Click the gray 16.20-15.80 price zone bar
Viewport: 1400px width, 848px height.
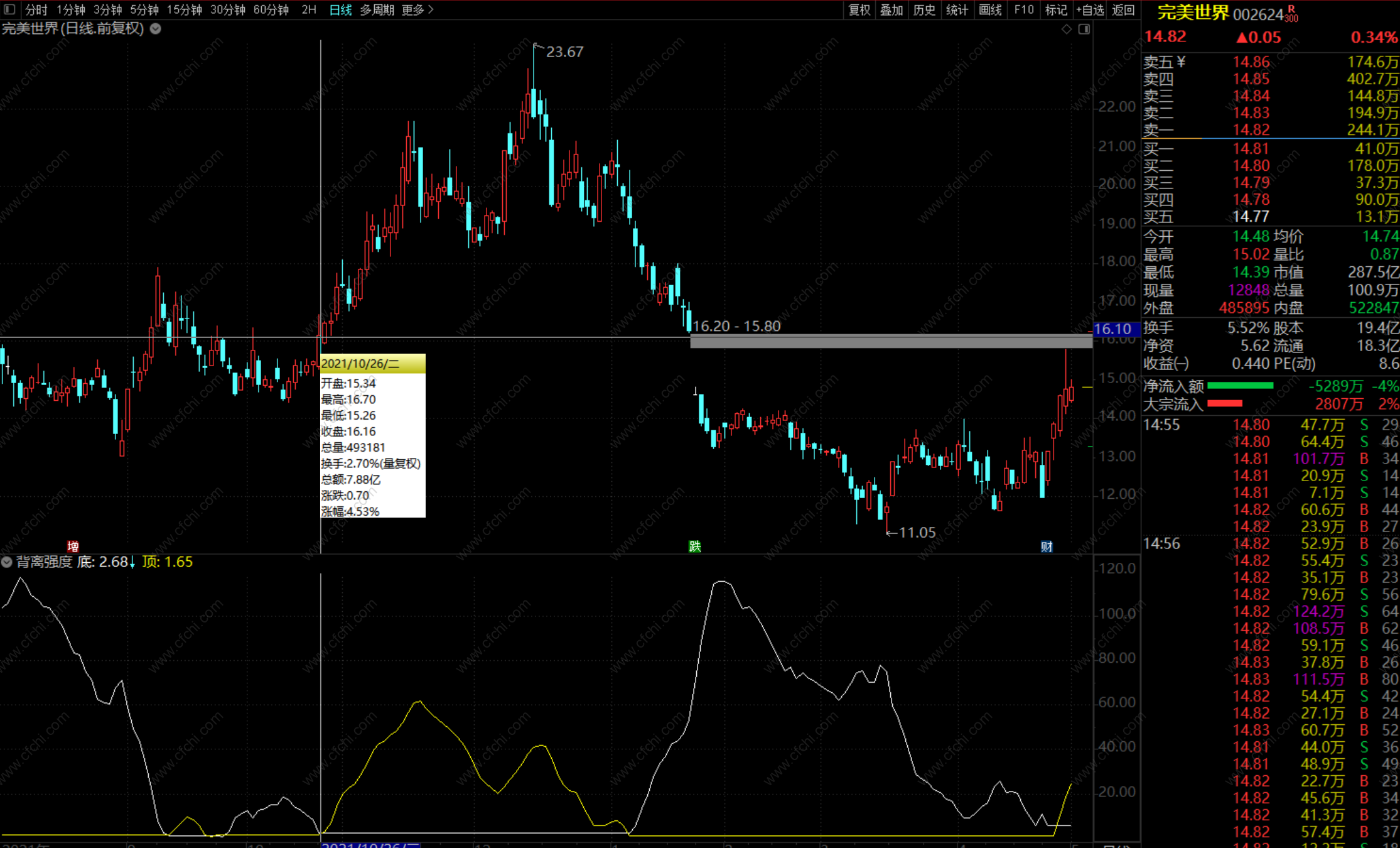[x=890, y=341]
